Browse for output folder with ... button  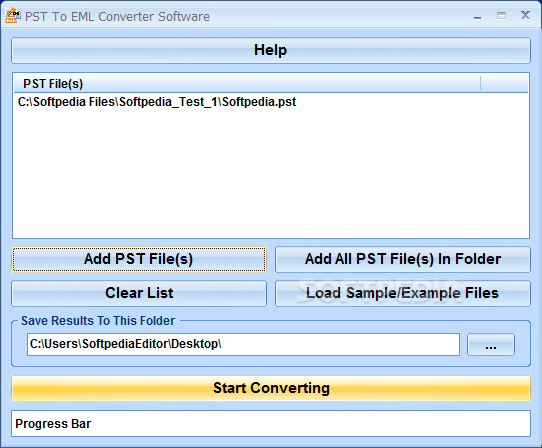491,344
